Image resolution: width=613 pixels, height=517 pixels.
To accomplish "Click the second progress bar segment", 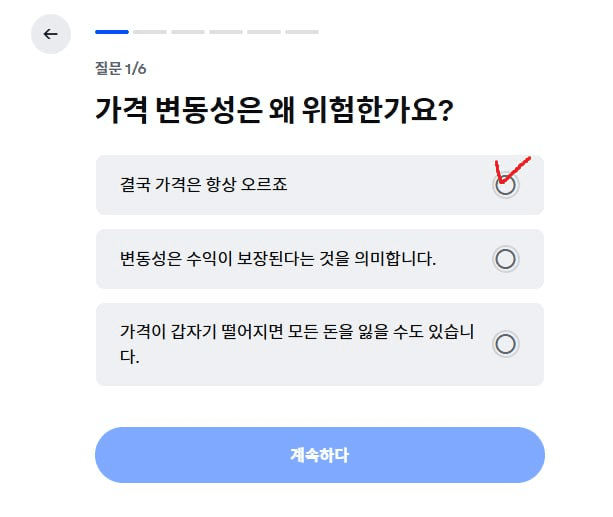I will point(150,32).
